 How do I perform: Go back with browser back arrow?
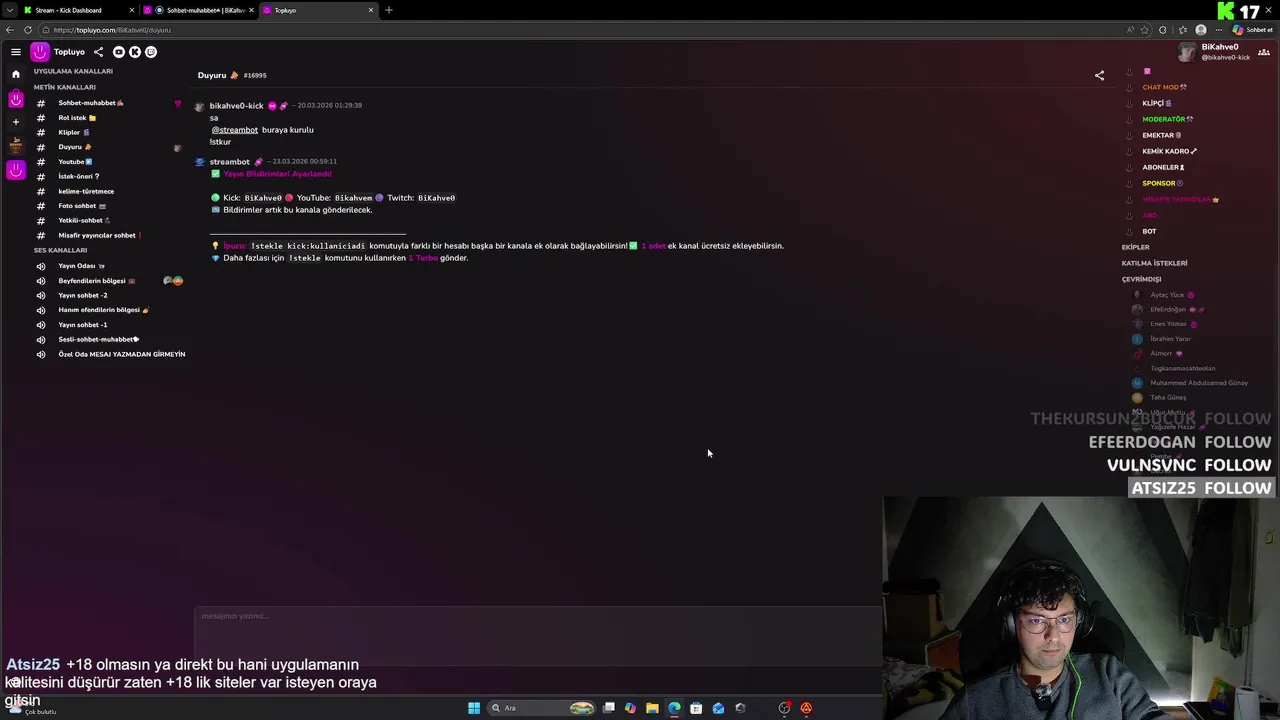pos(9,30)
